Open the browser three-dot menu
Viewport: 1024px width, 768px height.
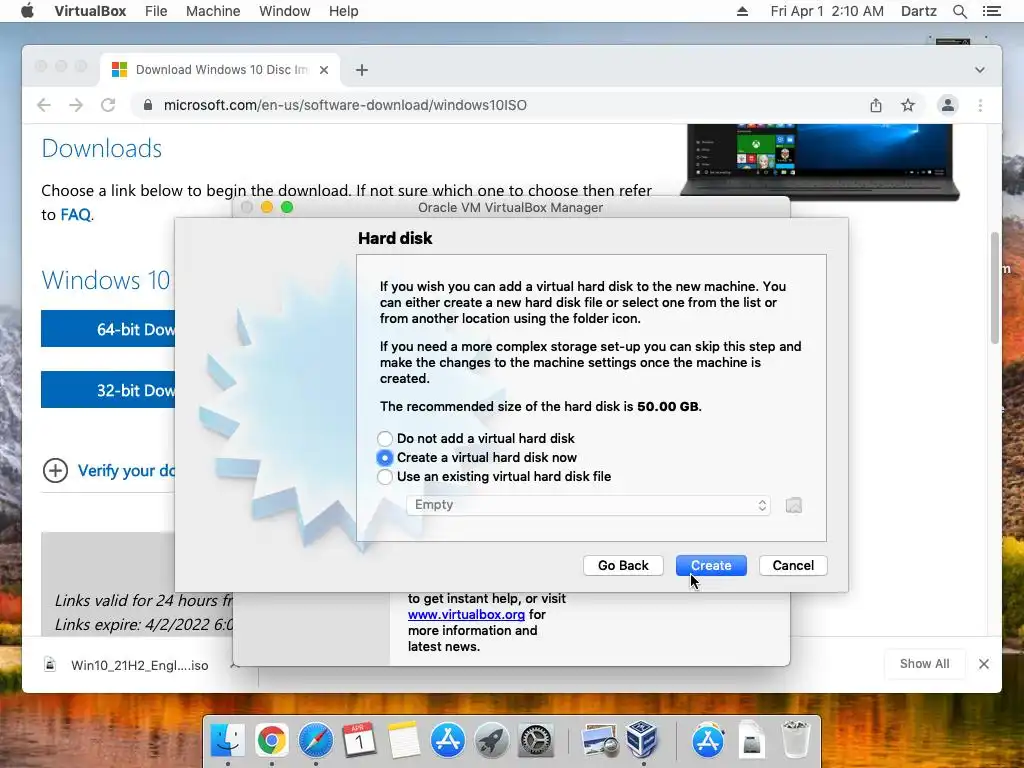980,105
